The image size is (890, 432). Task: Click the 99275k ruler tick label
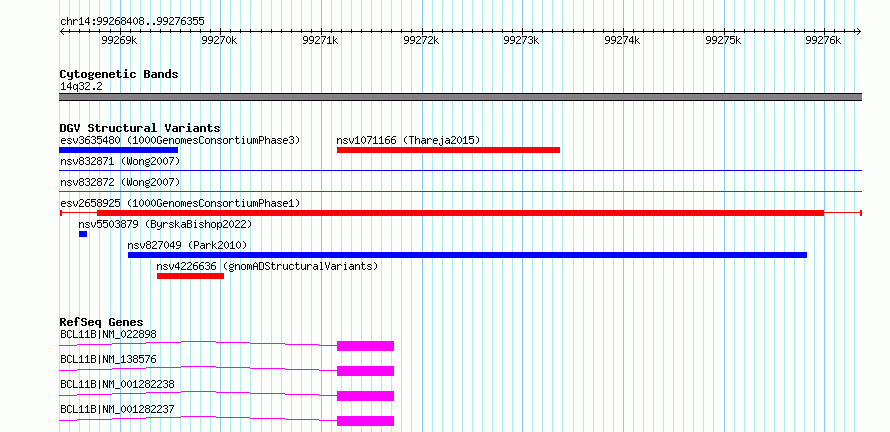point(723,41)
